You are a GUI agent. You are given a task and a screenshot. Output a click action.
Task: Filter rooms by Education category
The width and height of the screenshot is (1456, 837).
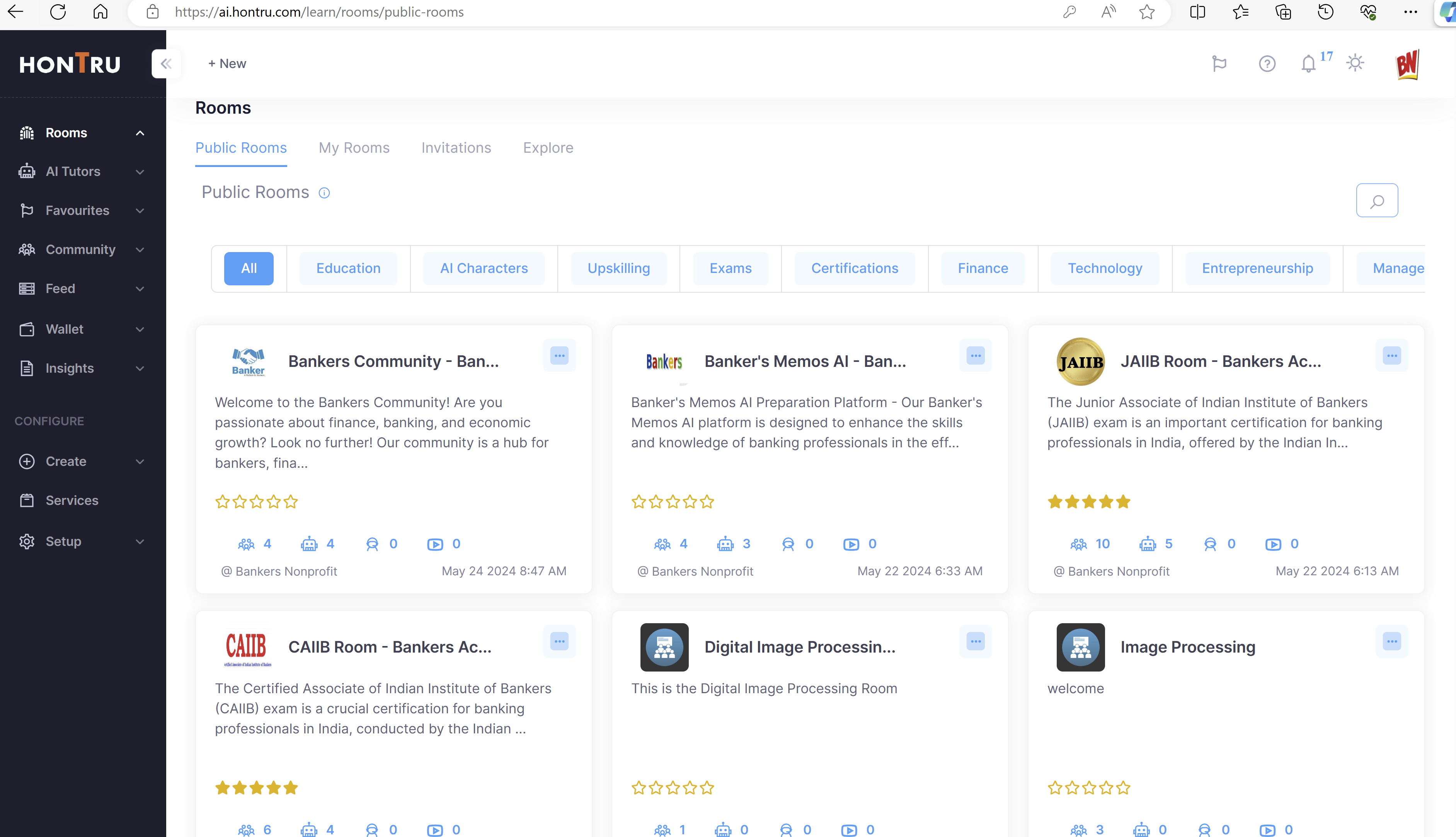[x=348, y=268]
